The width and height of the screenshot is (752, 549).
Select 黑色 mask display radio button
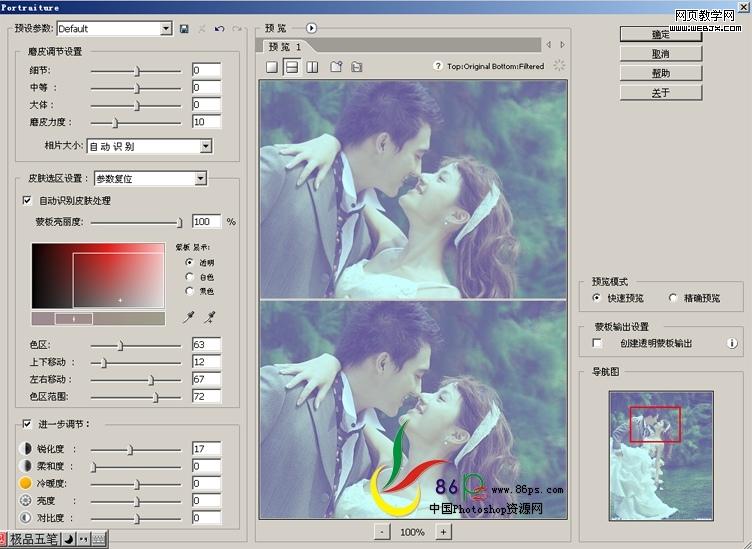click(189, 291)
